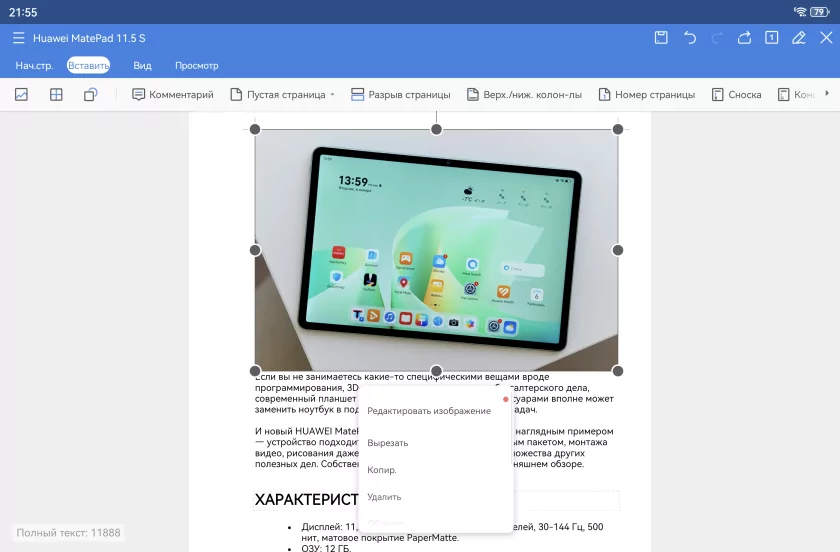Add a comment via Комментарий
This screenshot has width=840, height=552.
point(172,94)
